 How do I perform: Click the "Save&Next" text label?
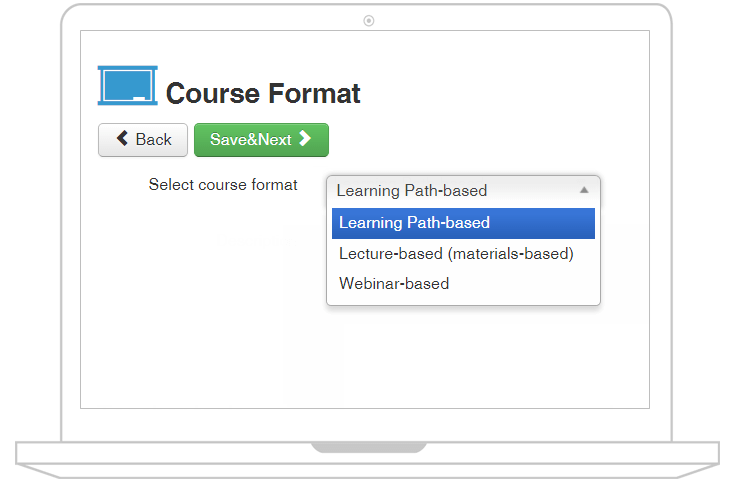point(250,140)
